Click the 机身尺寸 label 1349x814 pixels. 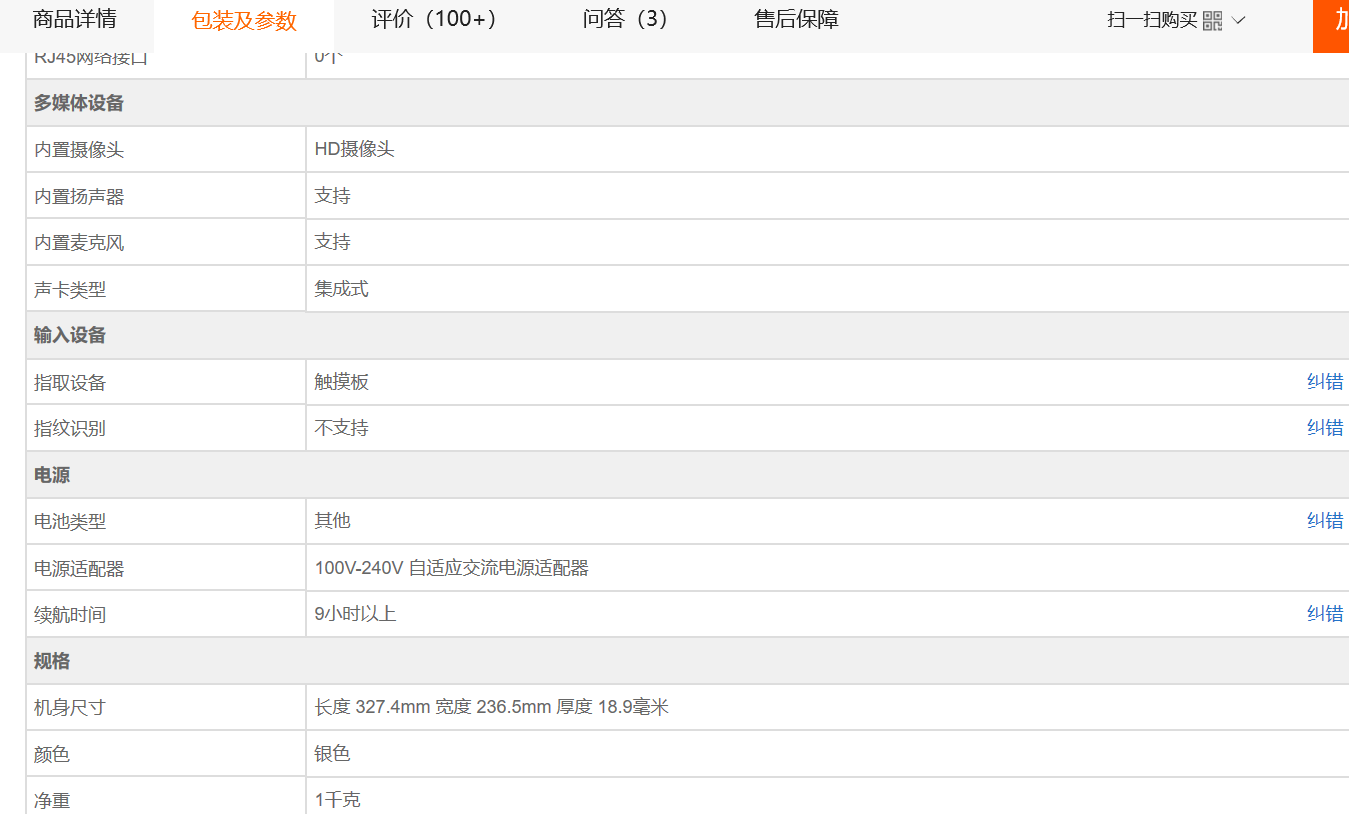pyautogui.click(x=70, y=708)
